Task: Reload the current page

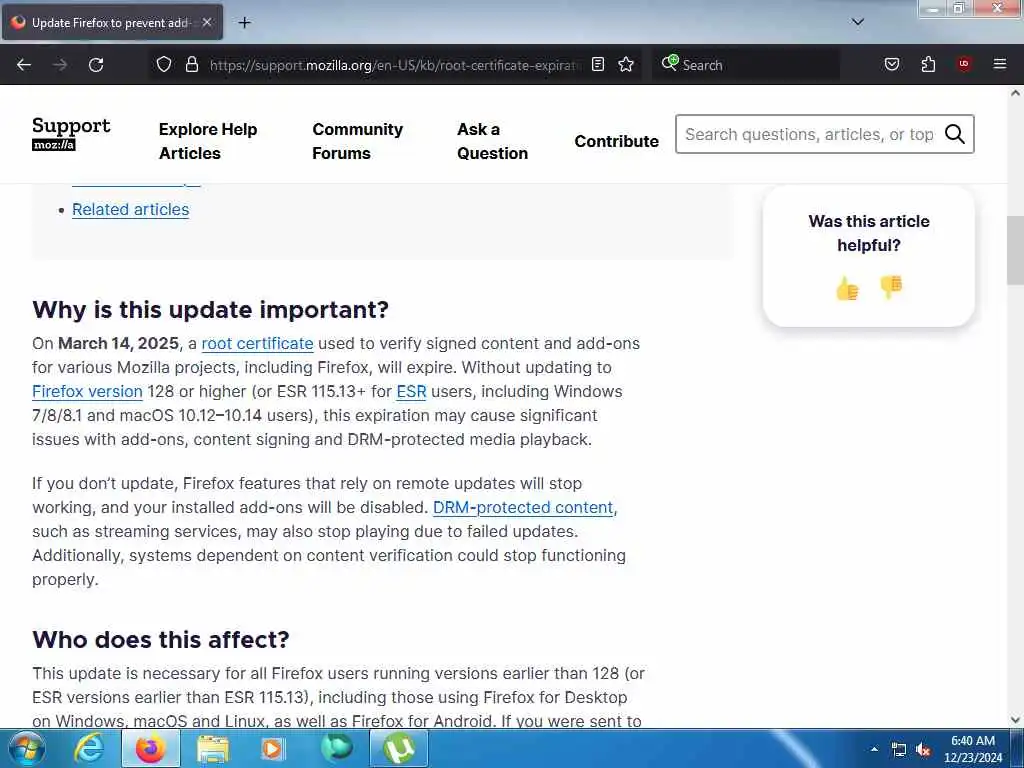Action: (x=96, y=65)
